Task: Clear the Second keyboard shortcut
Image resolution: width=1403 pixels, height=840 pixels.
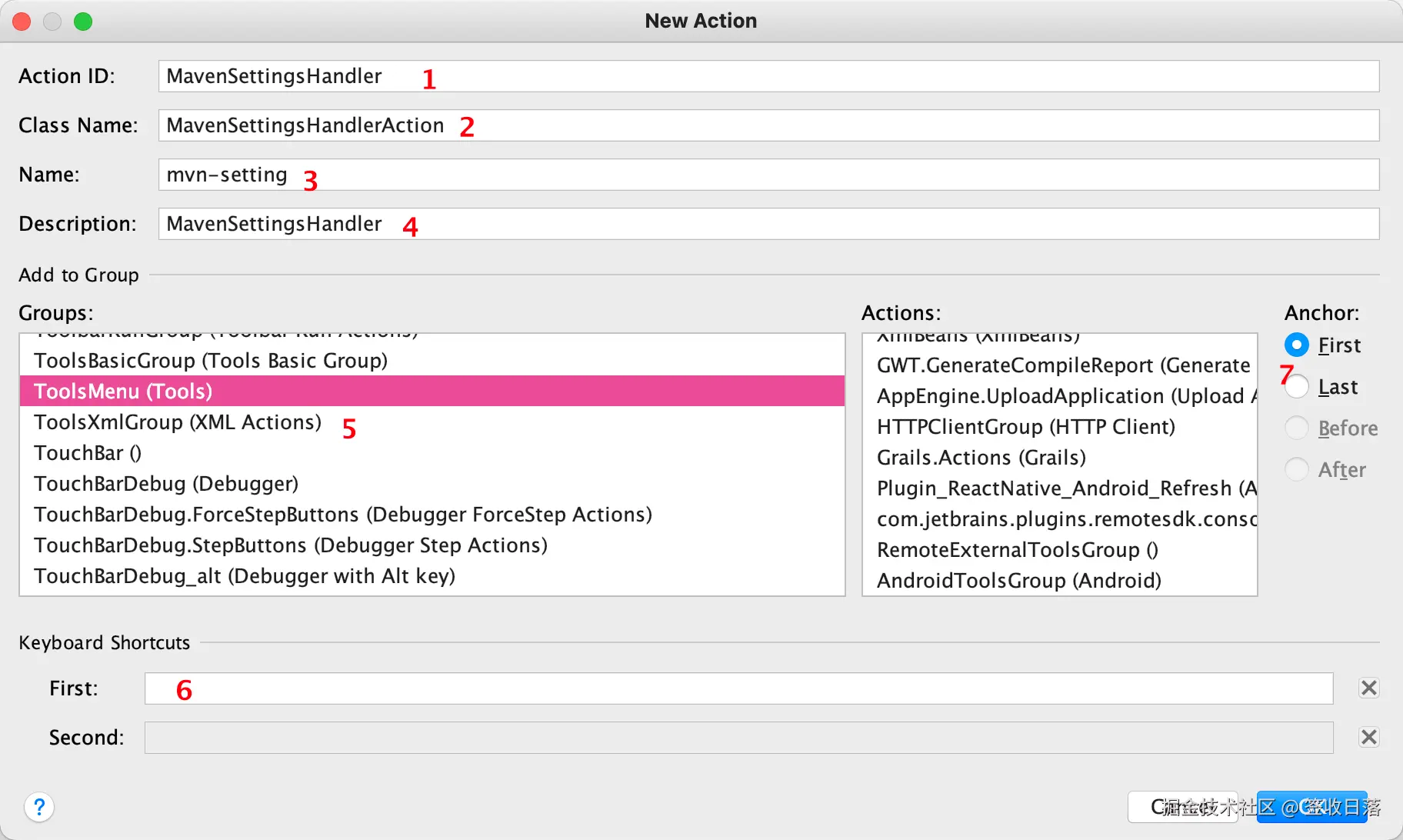Action: tap(1368, 737)
